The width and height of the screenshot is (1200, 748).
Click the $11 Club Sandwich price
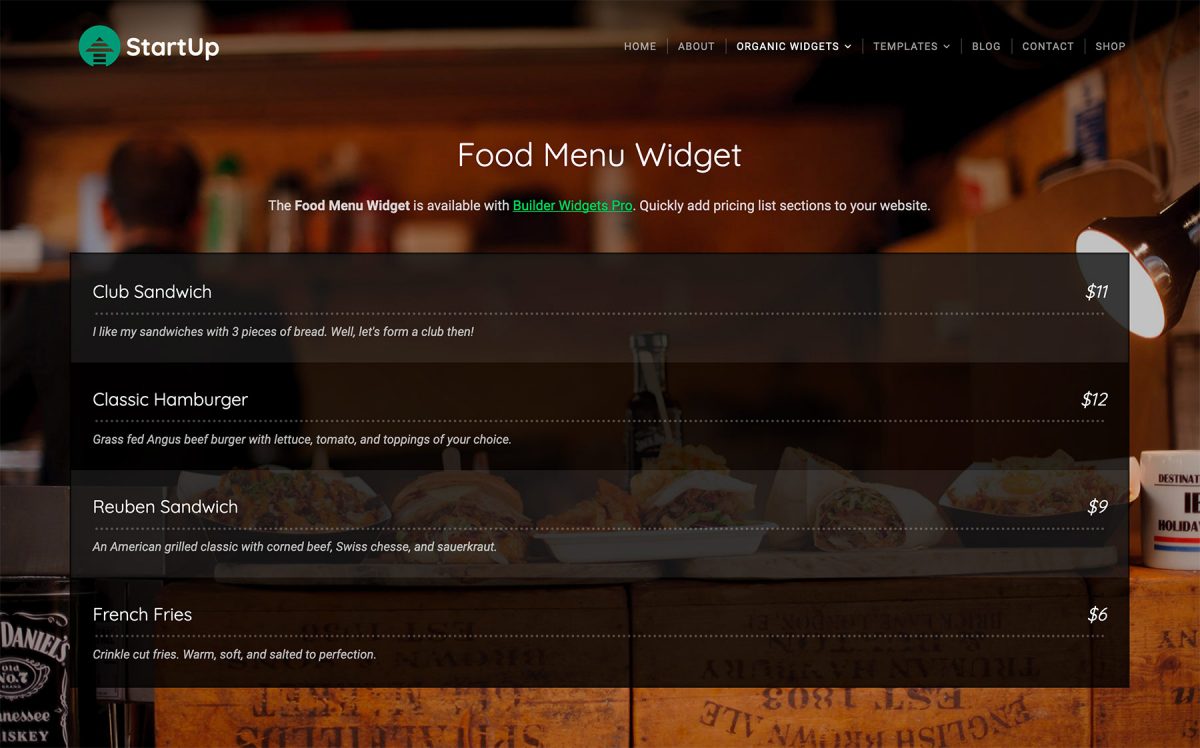click(x=1096, y=292)
